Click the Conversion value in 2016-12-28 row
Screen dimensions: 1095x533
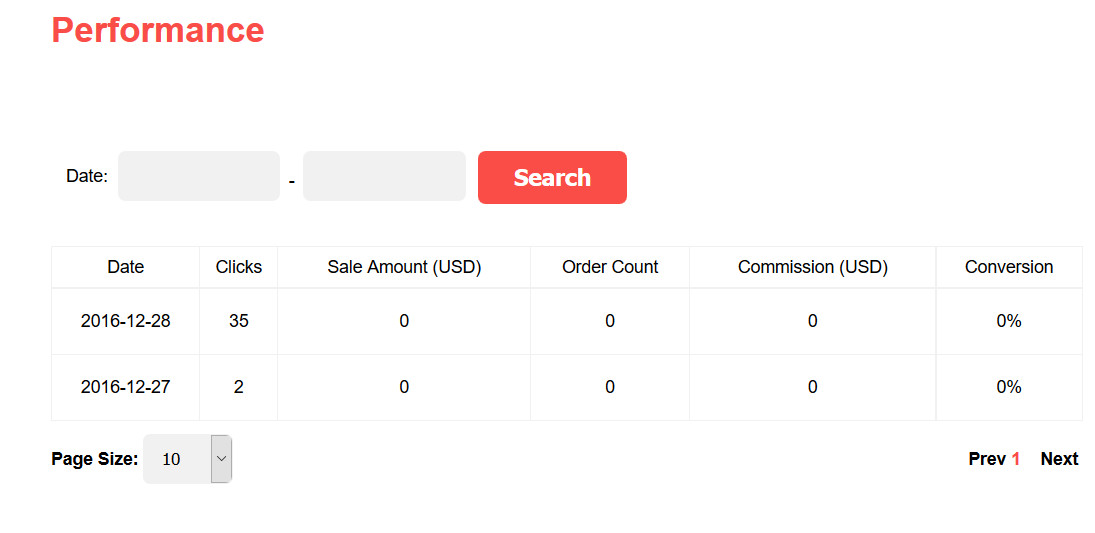[x=1009, y=321]
